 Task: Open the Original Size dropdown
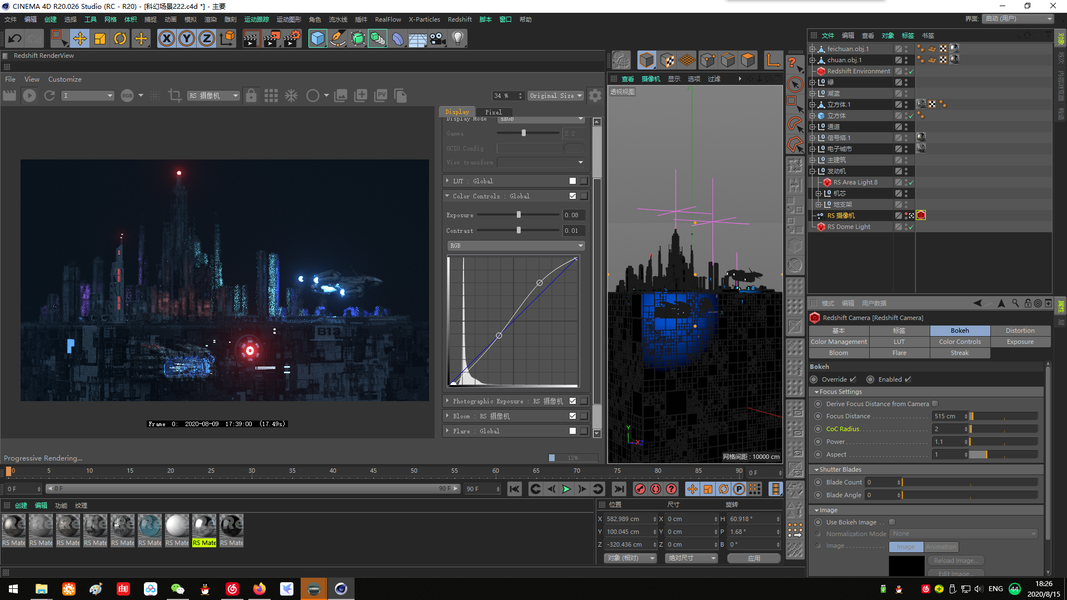[555, 96]
